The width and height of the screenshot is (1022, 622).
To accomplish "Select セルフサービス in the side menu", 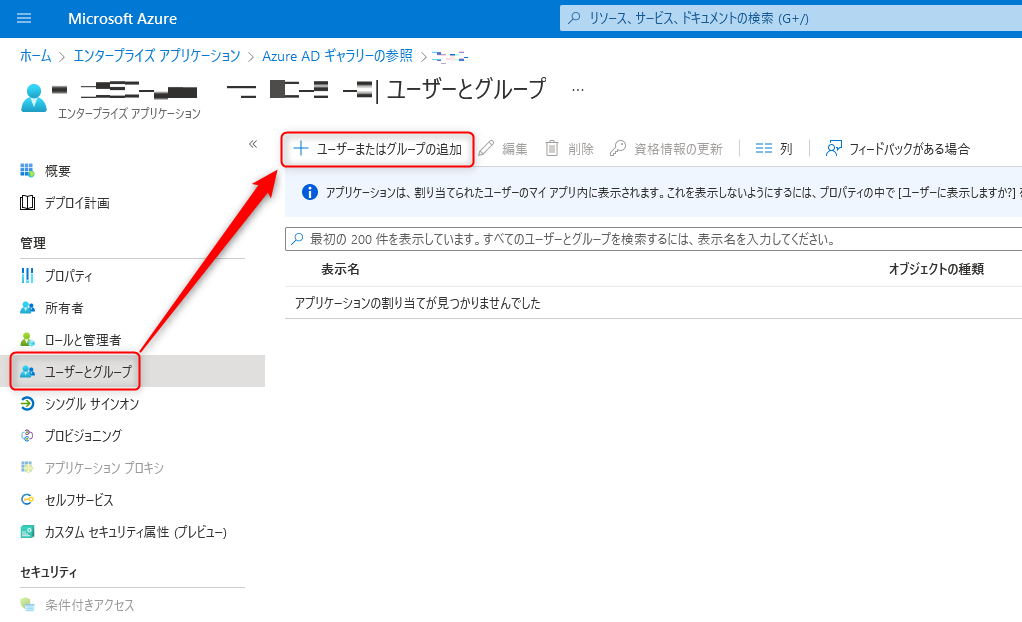I will tap(79, 500).
